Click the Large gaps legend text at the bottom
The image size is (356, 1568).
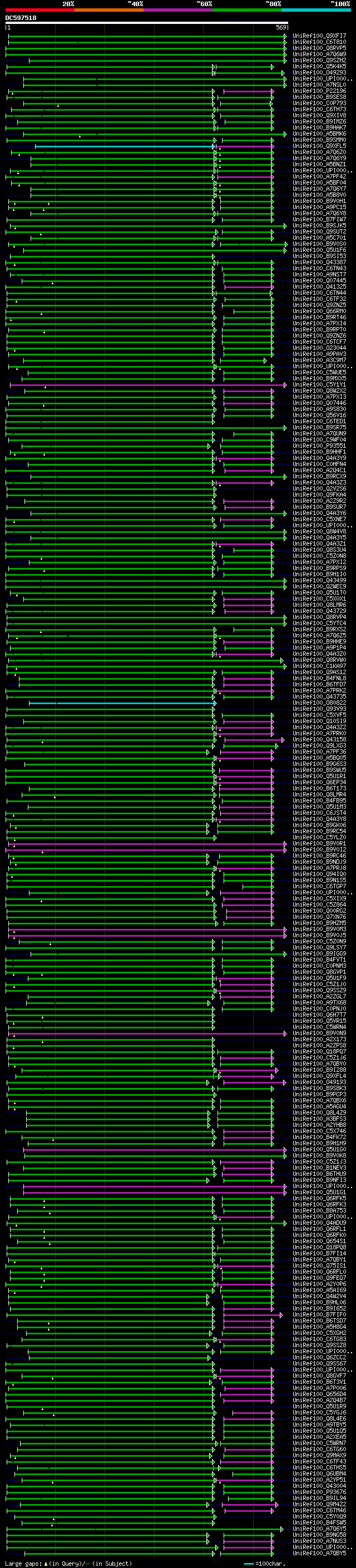pos(69,1564)
